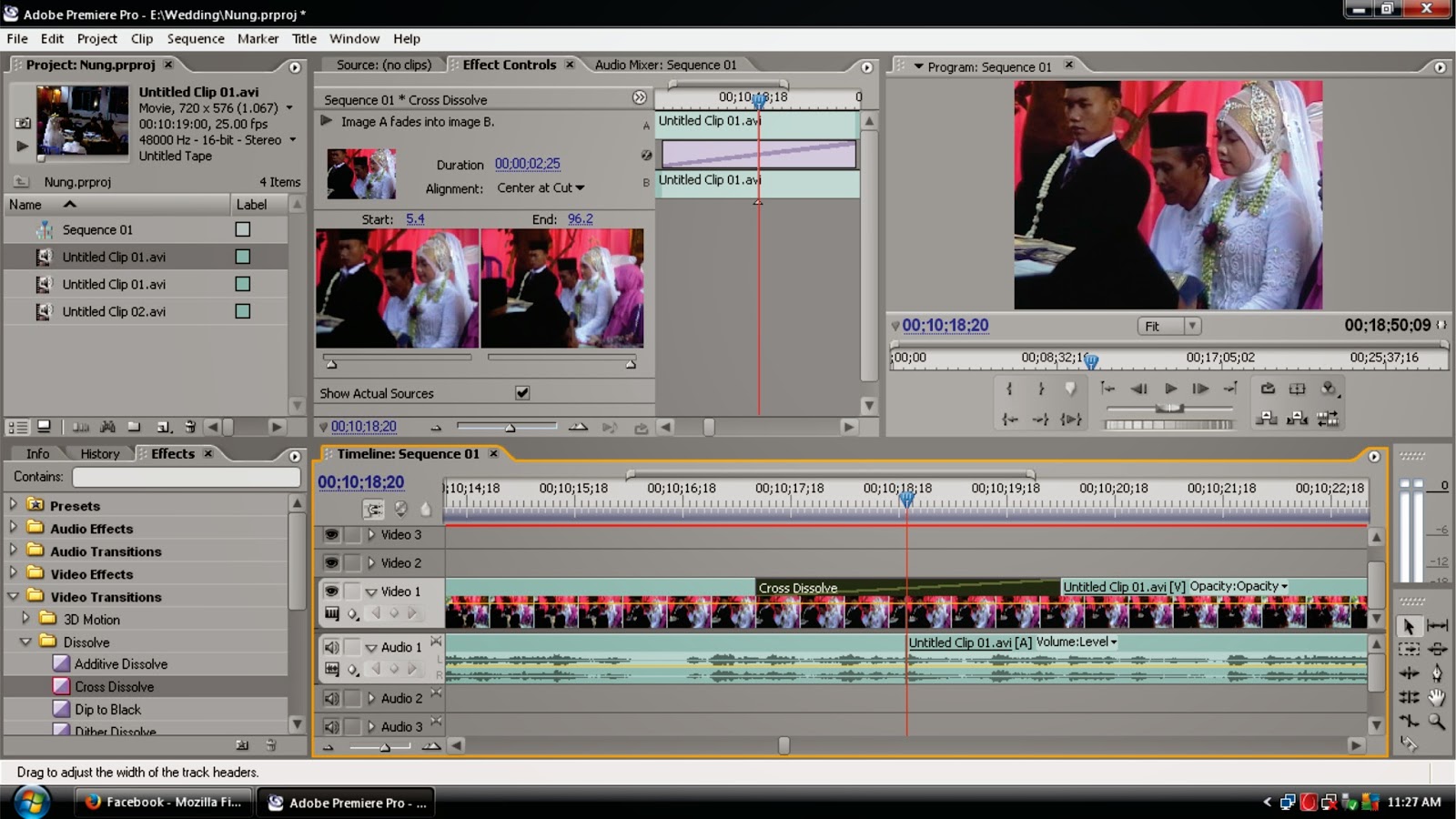Select Additive Dissolve in Effects list
The image size is (1456, 819).
point(121,664)
